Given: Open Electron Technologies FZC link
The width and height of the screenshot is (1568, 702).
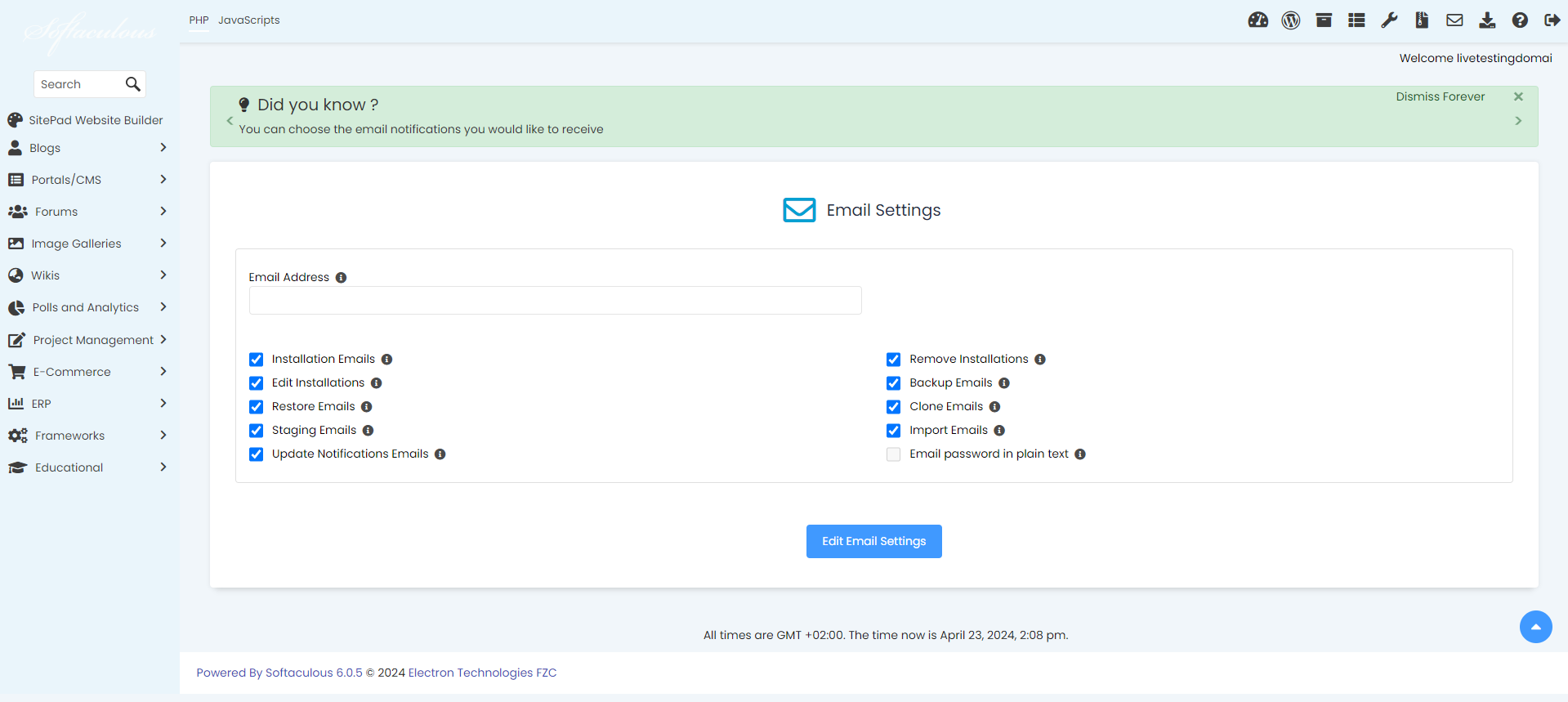Looking at the screenshot, I should [x=482, y=673].
